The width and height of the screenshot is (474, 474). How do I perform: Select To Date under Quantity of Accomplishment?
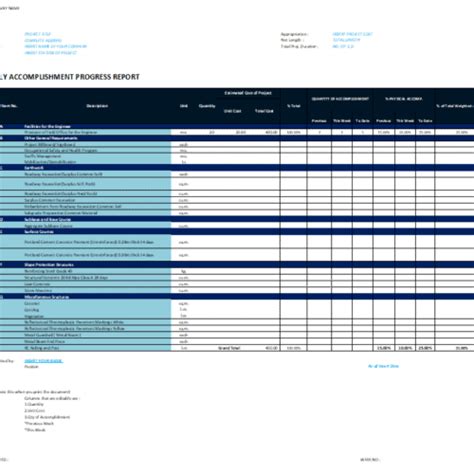click(362, 121)
